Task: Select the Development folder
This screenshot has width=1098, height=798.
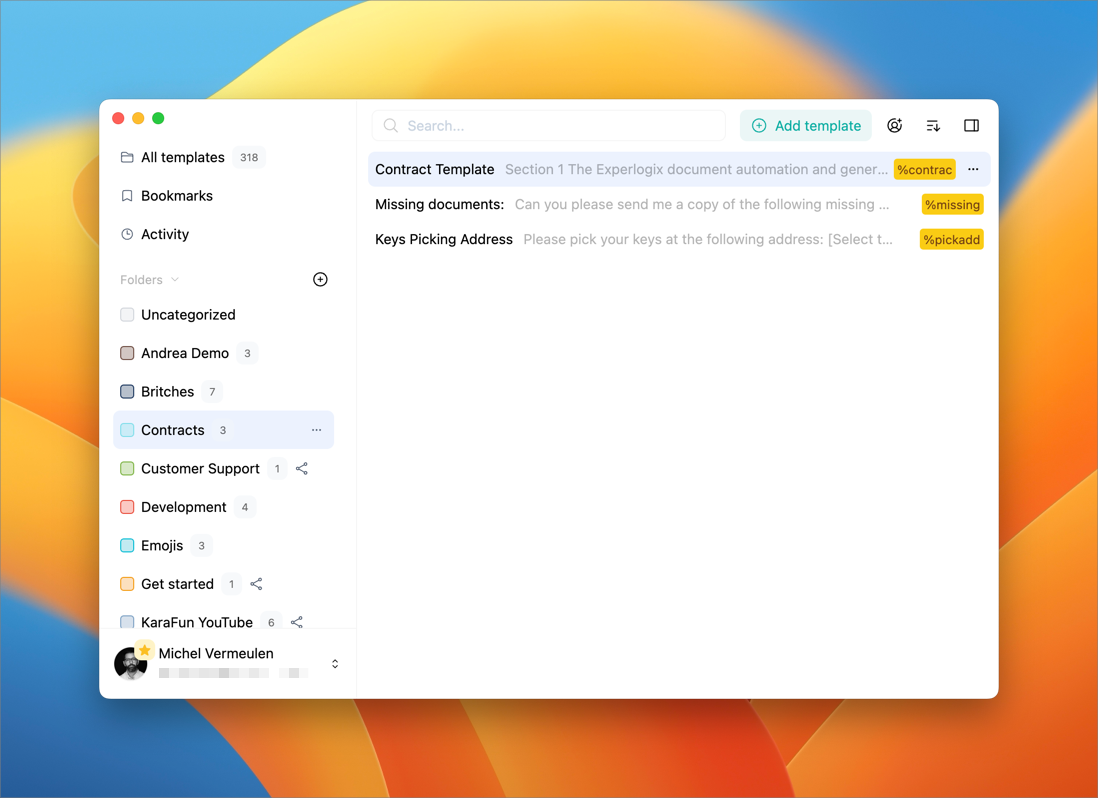Action: click(x=184, y=507)
